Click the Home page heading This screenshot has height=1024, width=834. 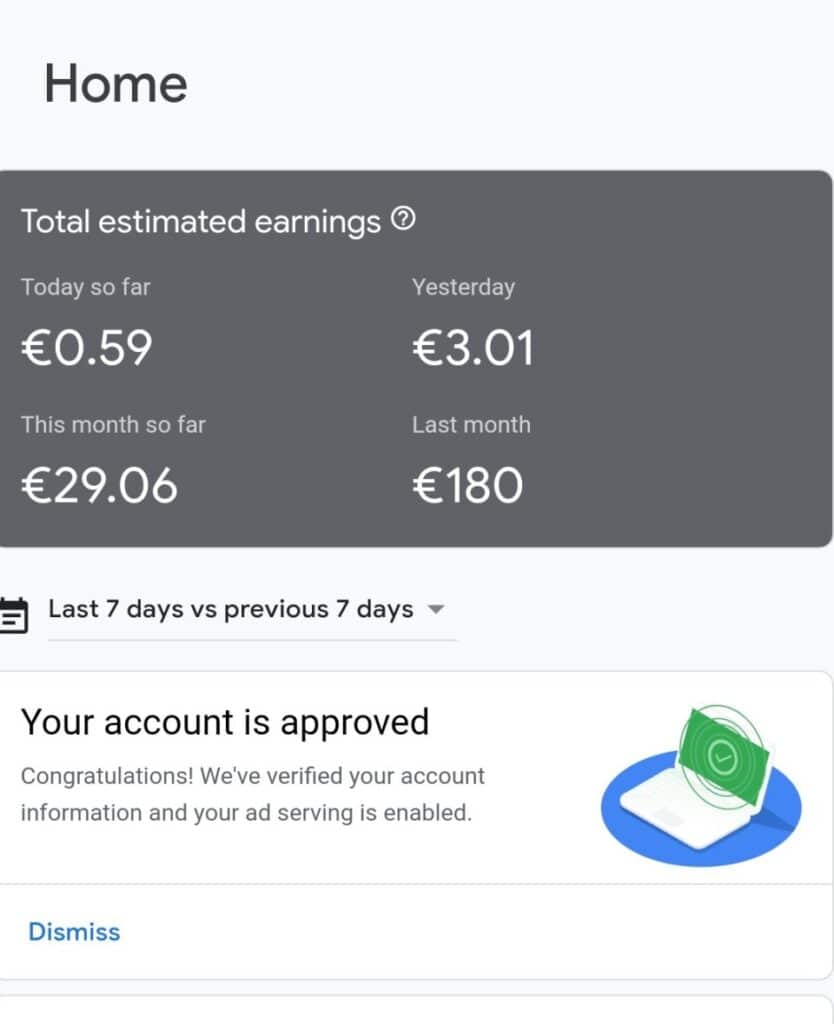click(x=115, y=83)
